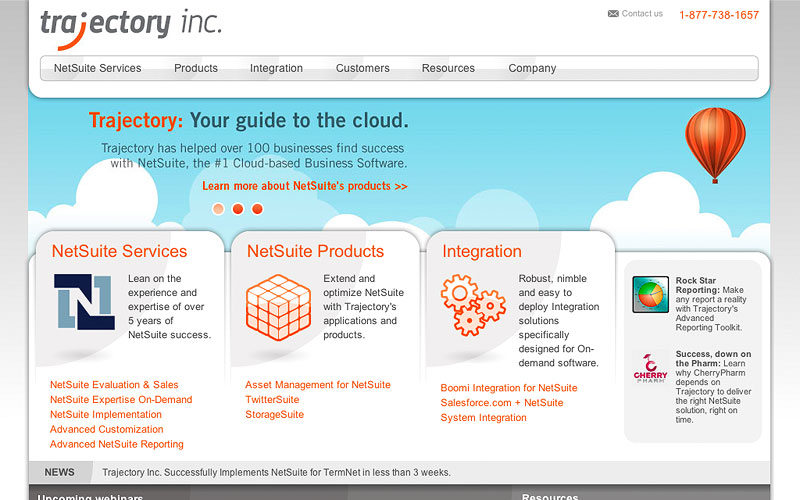
Task: Open the NetSuite Services menu
Action: click(x=97, y=68)
